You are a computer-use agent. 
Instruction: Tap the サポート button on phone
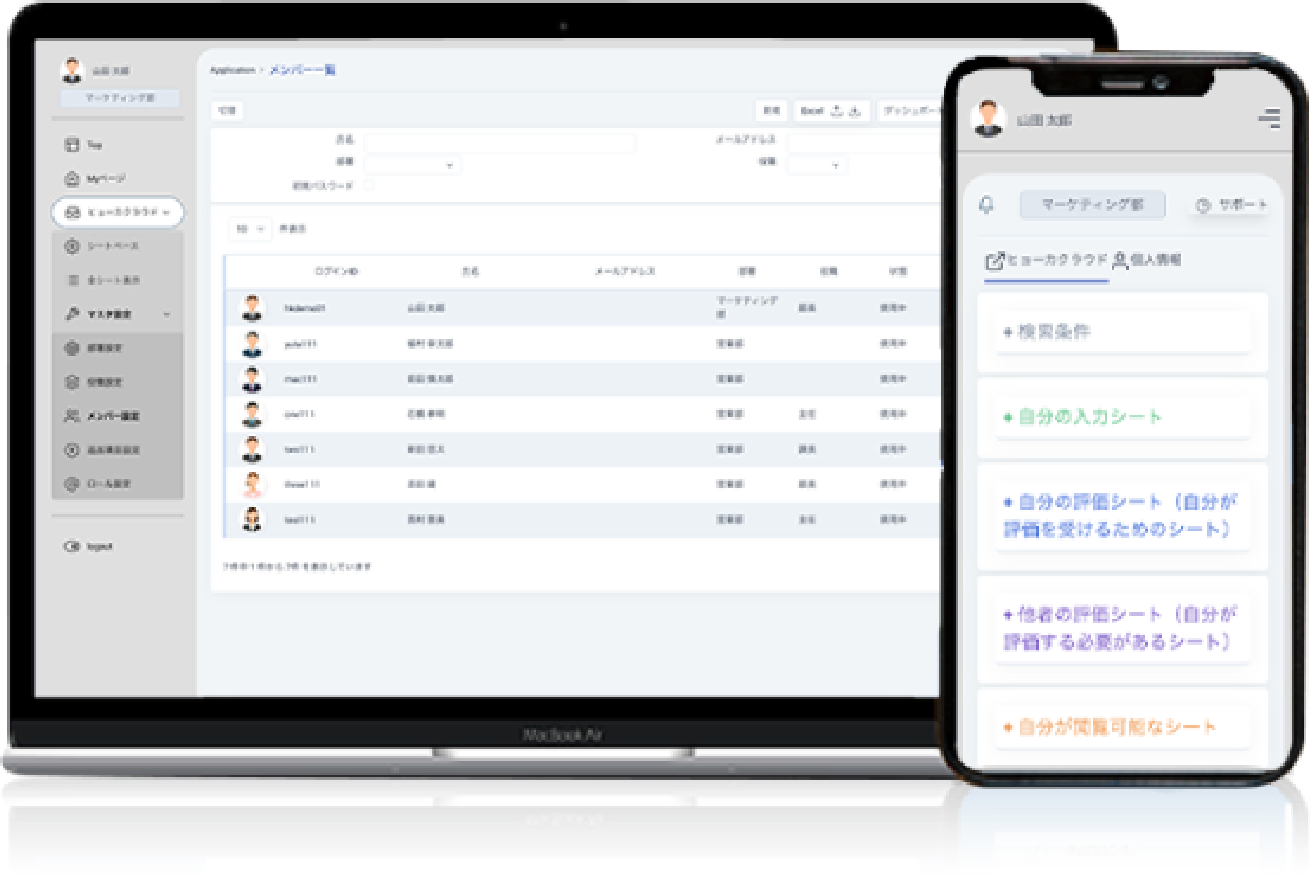coord(1232,205)
